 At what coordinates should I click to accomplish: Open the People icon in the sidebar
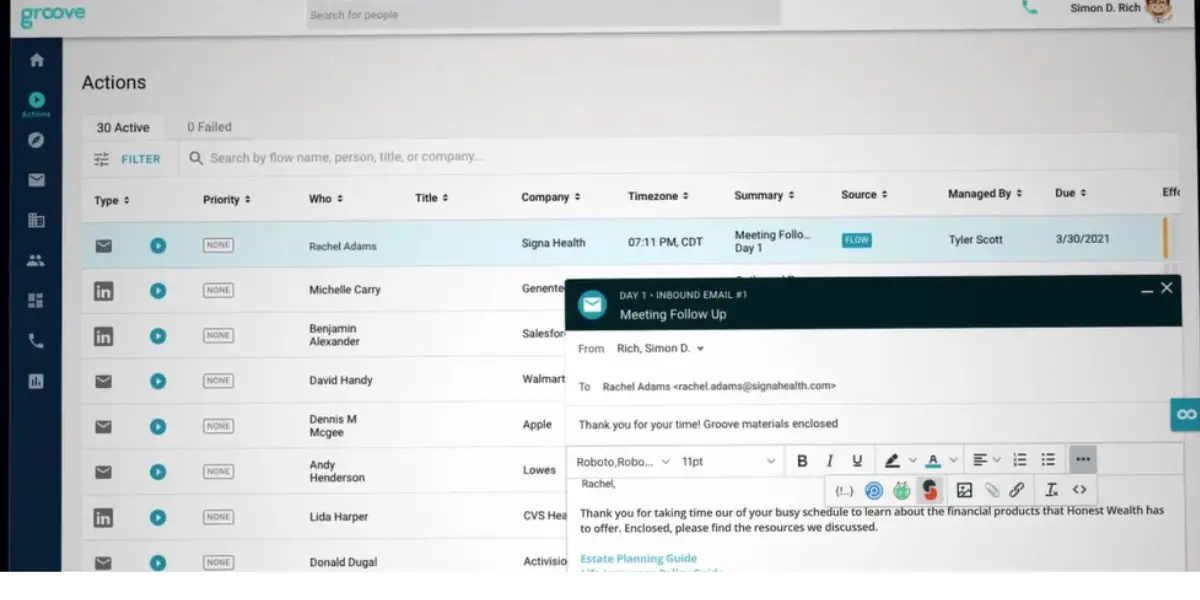(37, 261)
